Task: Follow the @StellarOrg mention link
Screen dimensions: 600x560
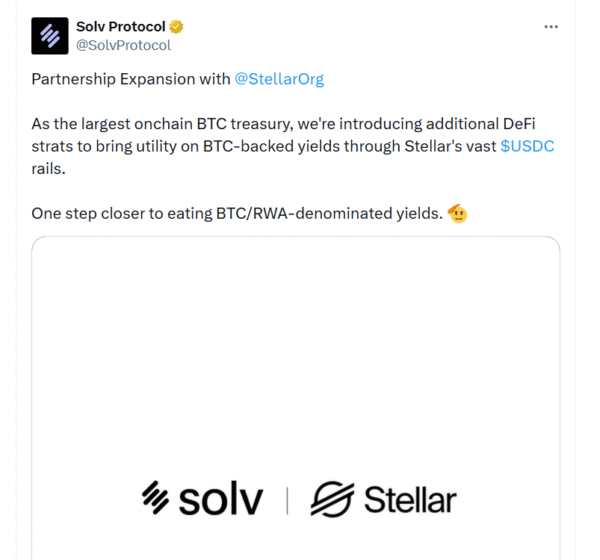Action: coord(279,79)
